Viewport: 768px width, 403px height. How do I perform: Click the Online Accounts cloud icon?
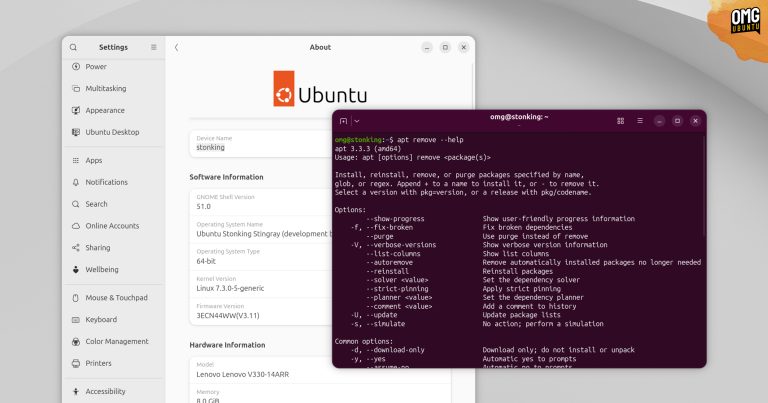[76, 226]
